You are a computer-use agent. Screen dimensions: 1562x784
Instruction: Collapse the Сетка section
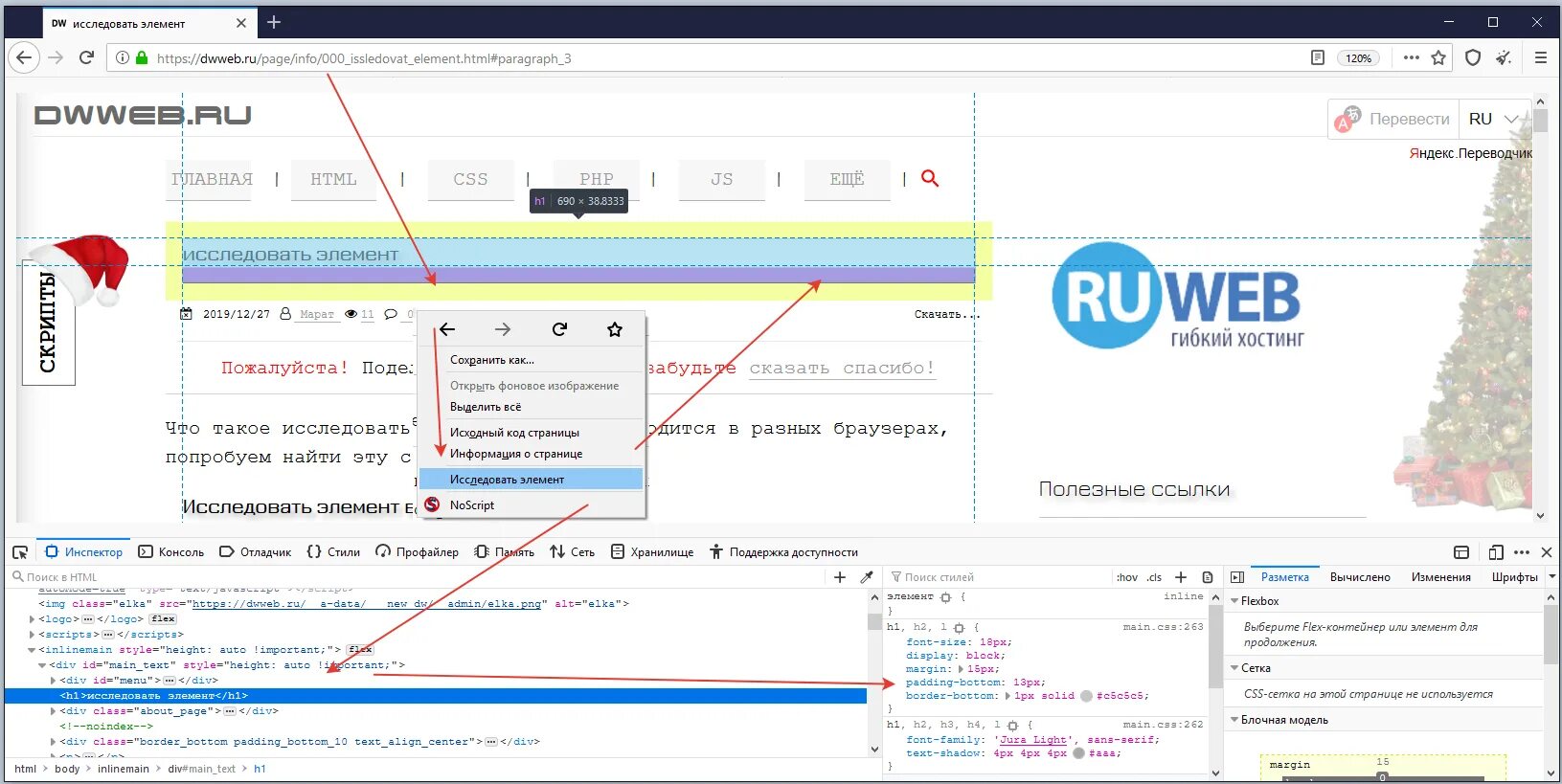(x=1234, y=668)
